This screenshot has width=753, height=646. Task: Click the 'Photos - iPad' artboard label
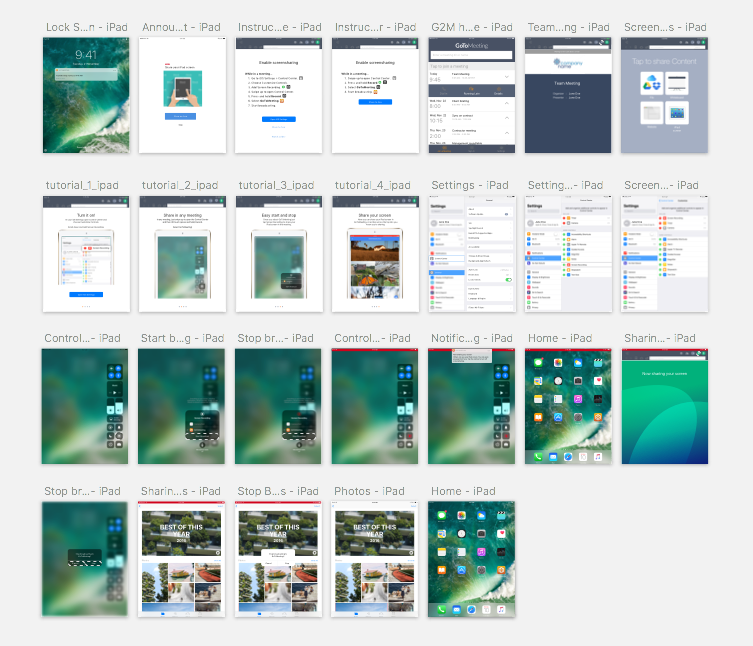click(x=369, y=491)
